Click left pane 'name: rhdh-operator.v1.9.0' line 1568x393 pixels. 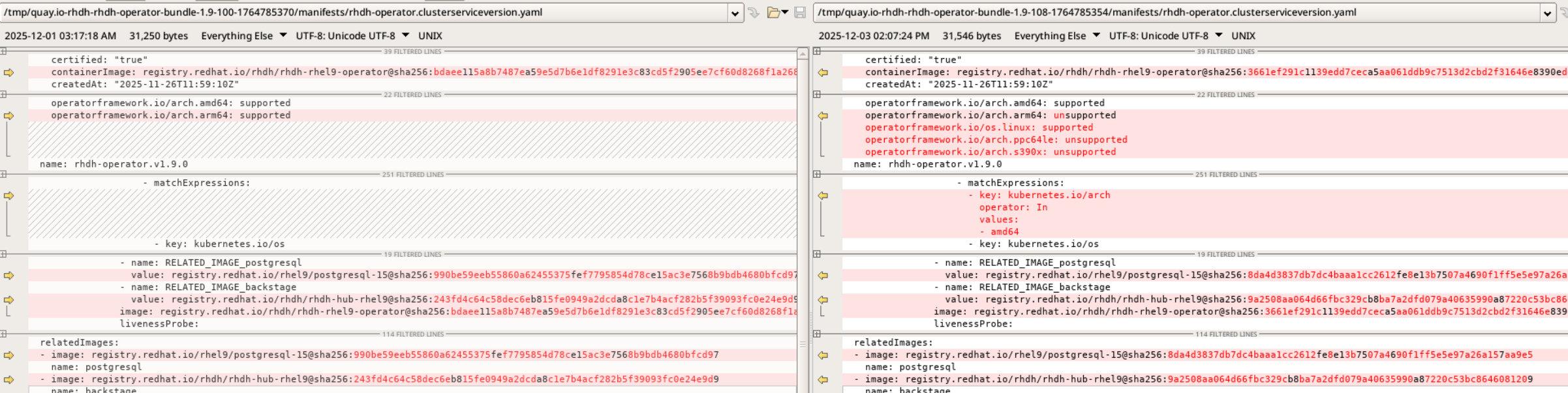tap(114, 164)
